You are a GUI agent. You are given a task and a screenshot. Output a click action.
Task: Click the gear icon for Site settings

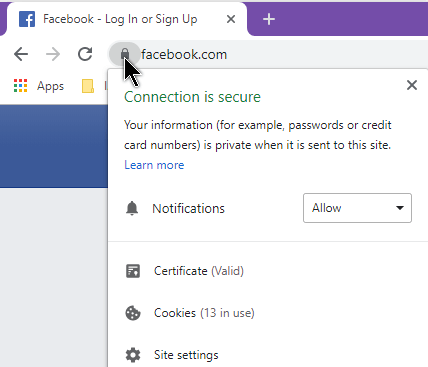133,355
